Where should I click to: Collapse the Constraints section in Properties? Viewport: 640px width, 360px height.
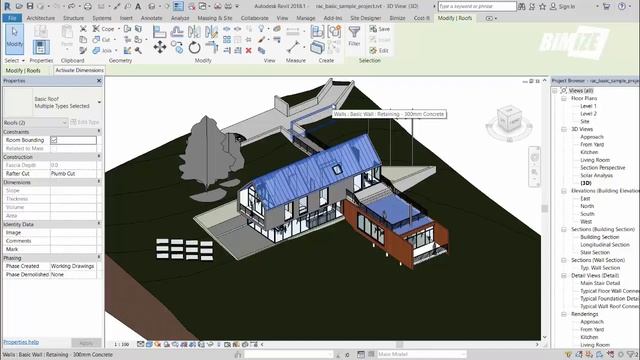99,131
